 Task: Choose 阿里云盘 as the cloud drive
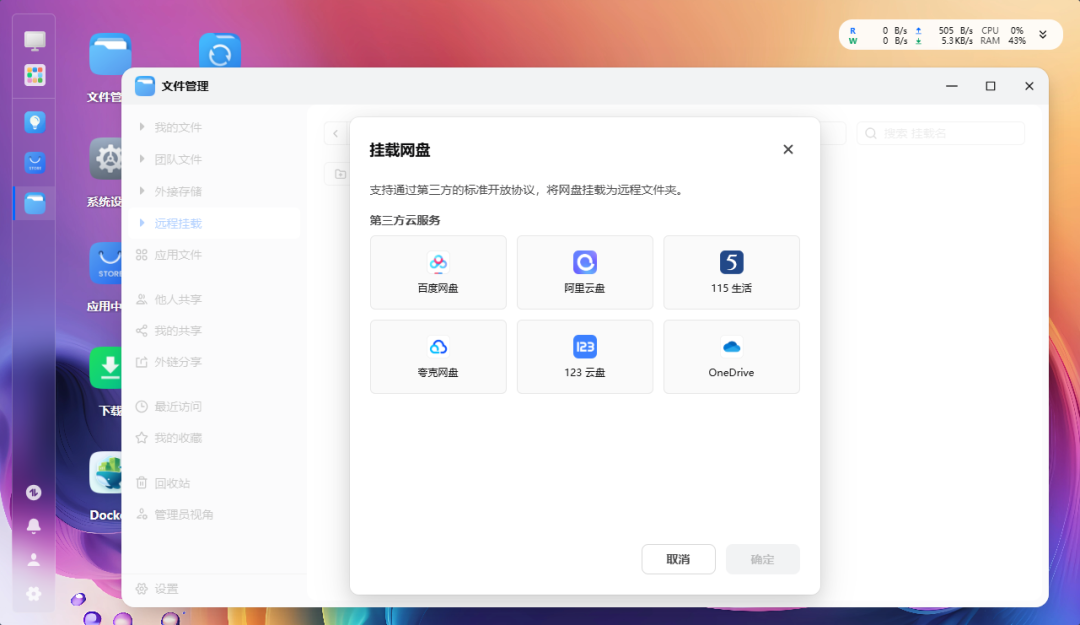tap(585, 272)
